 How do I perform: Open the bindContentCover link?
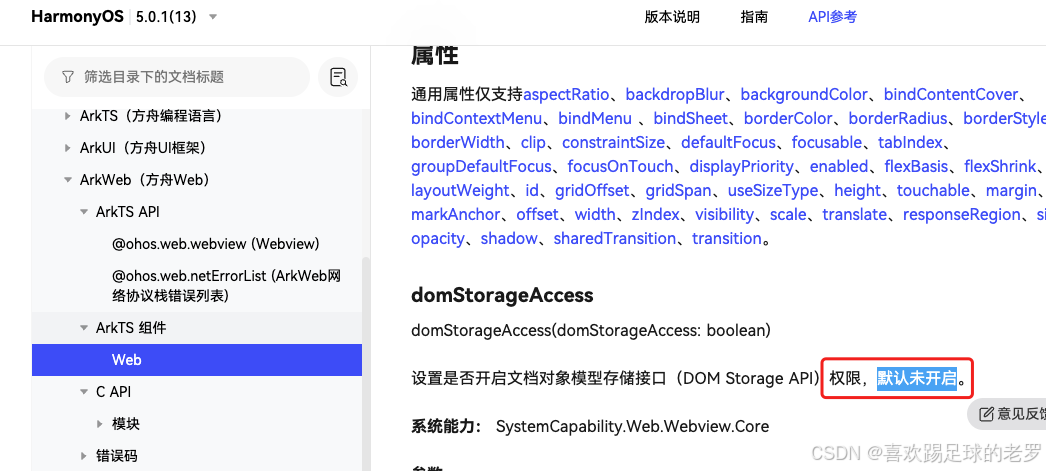[951, 95]
